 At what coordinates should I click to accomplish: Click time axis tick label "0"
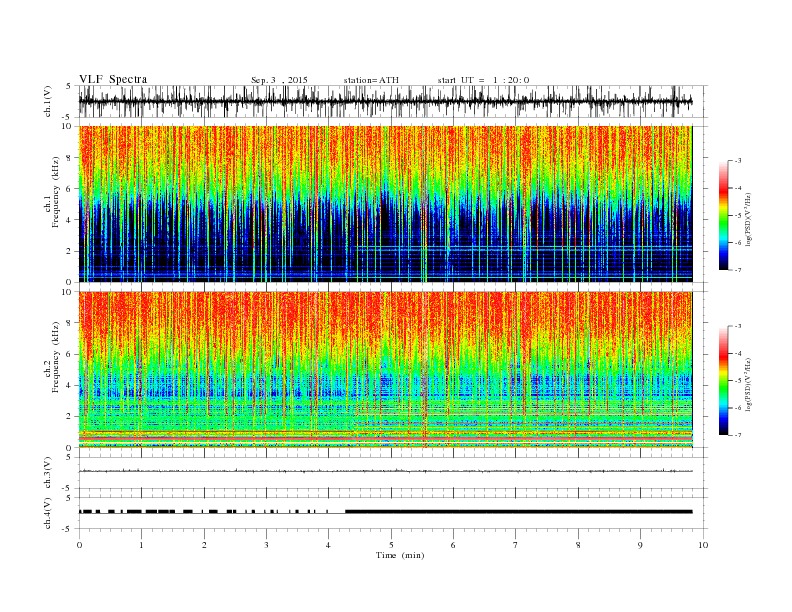point(79,545)
